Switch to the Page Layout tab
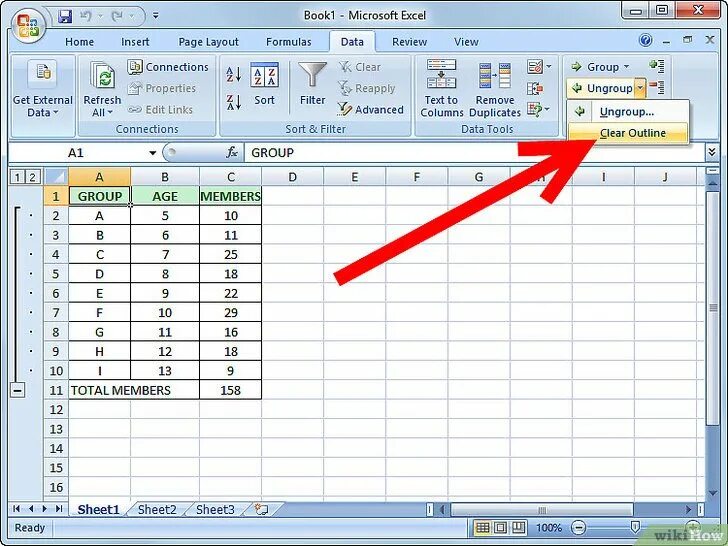The image size is (728, 546). tap(208, 42)
